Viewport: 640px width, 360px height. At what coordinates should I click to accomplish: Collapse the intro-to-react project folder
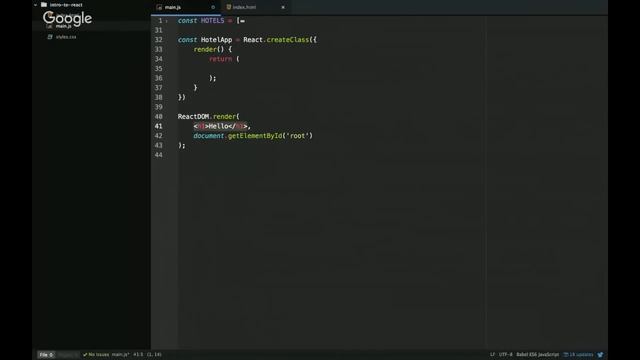(36, 5)
